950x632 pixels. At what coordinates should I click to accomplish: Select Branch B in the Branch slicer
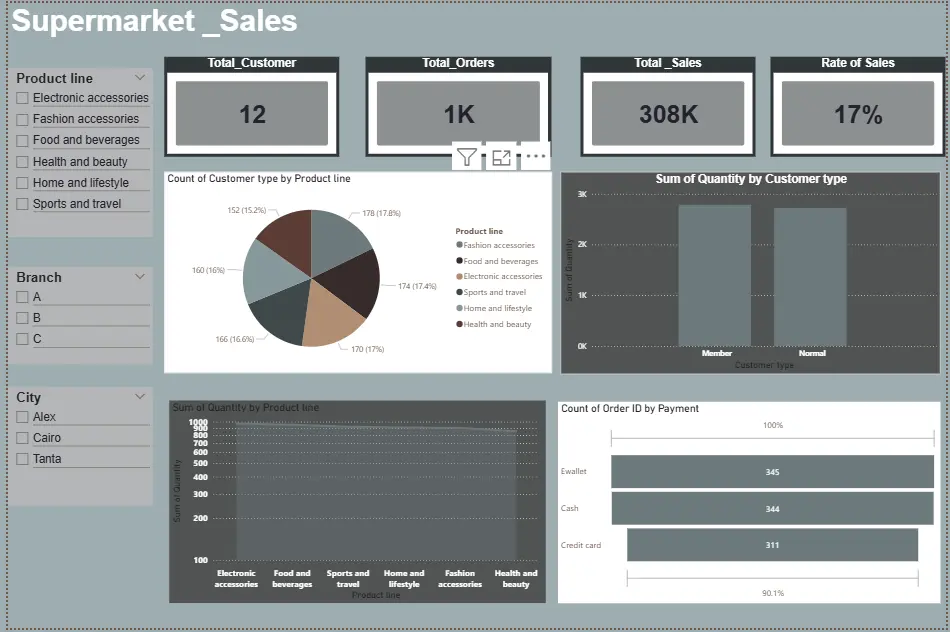coord(22,317)
